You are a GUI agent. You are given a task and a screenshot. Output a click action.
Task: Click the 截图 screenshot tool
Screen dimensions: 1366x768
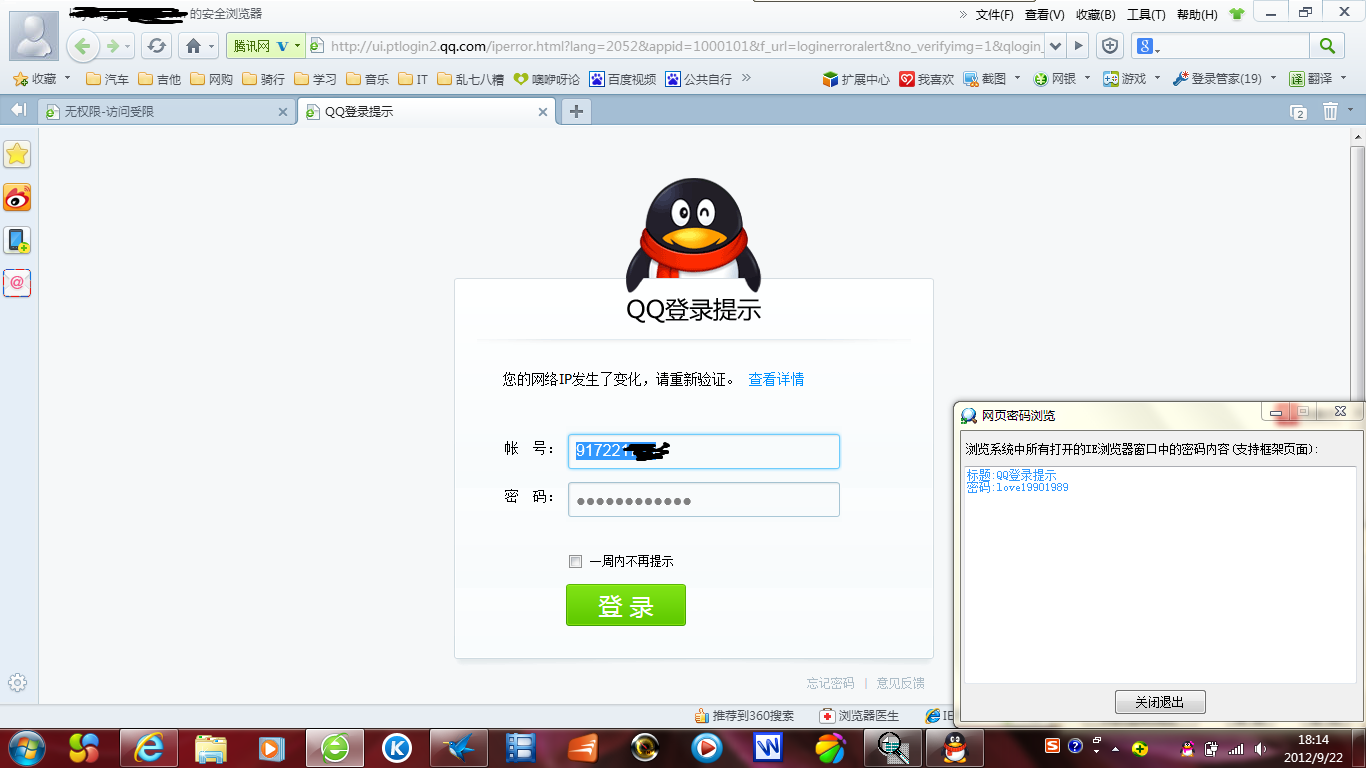click(985, 79)
